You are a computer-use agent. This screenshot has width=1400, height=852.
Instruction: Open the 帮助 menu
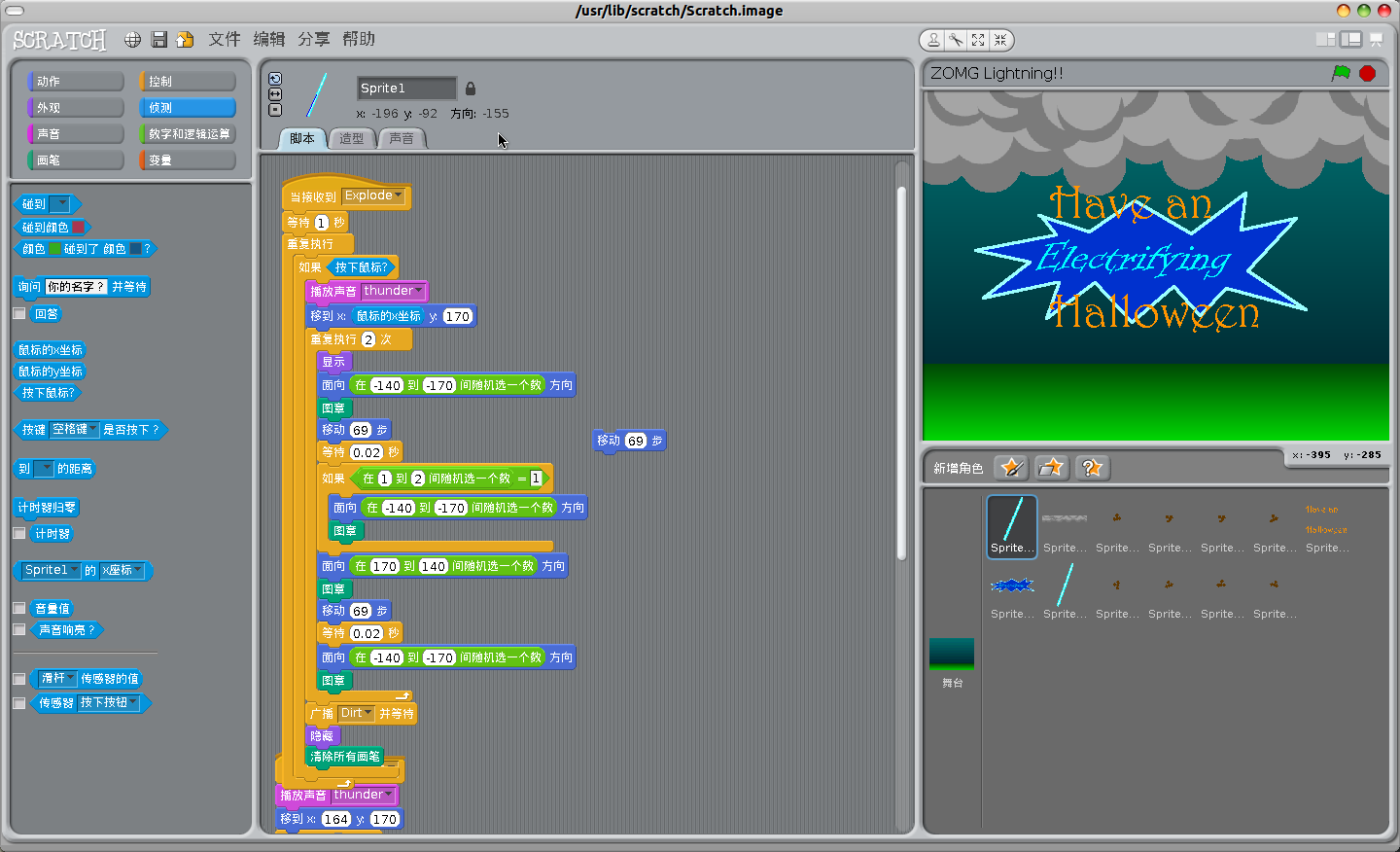point(359,39)
